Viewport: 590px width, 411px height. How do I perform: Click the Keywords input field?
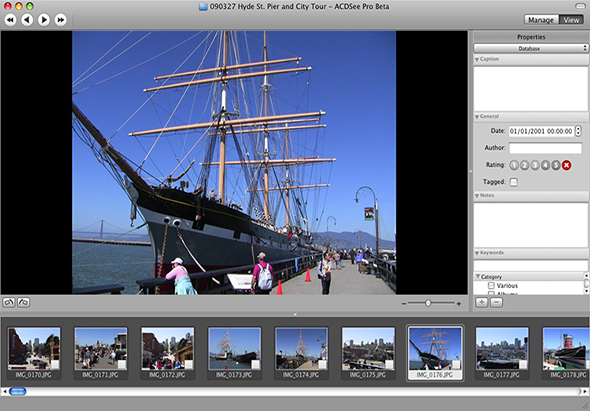531,265
